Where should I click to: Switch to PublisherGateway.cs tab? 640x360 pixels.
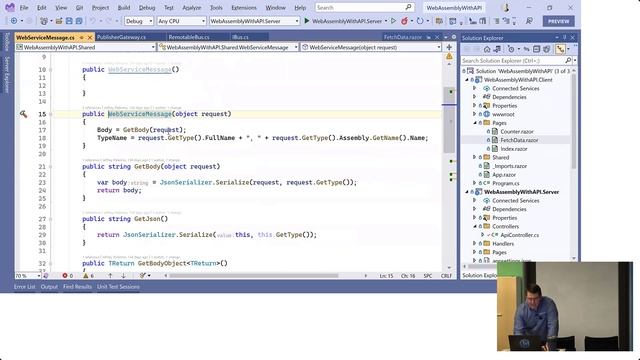(121, 37)
